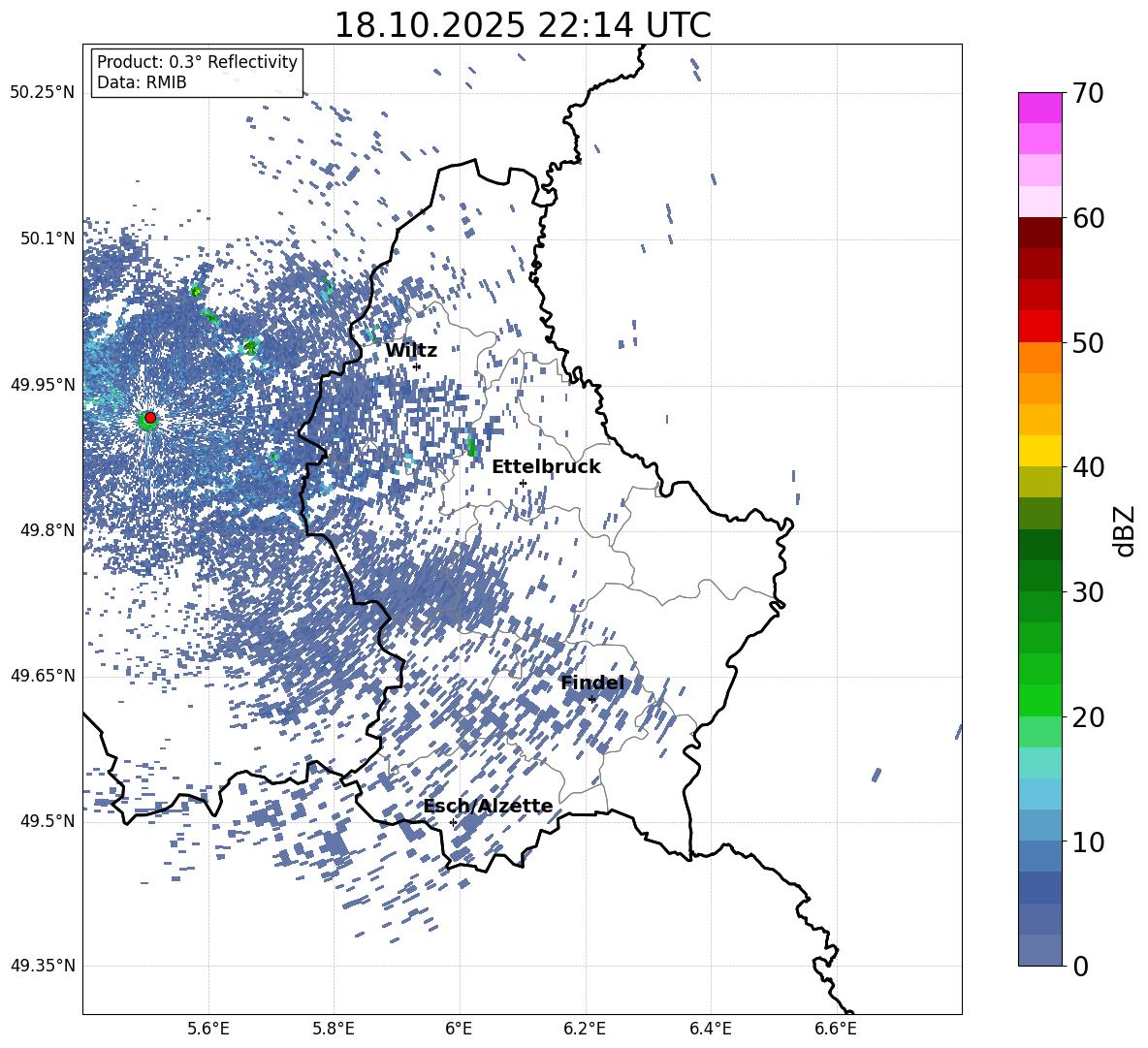The width and height of the screenshot is (1148, 1048).
Task: Click the yellow swatch just above 40
Action: (x=1039, y=451)
